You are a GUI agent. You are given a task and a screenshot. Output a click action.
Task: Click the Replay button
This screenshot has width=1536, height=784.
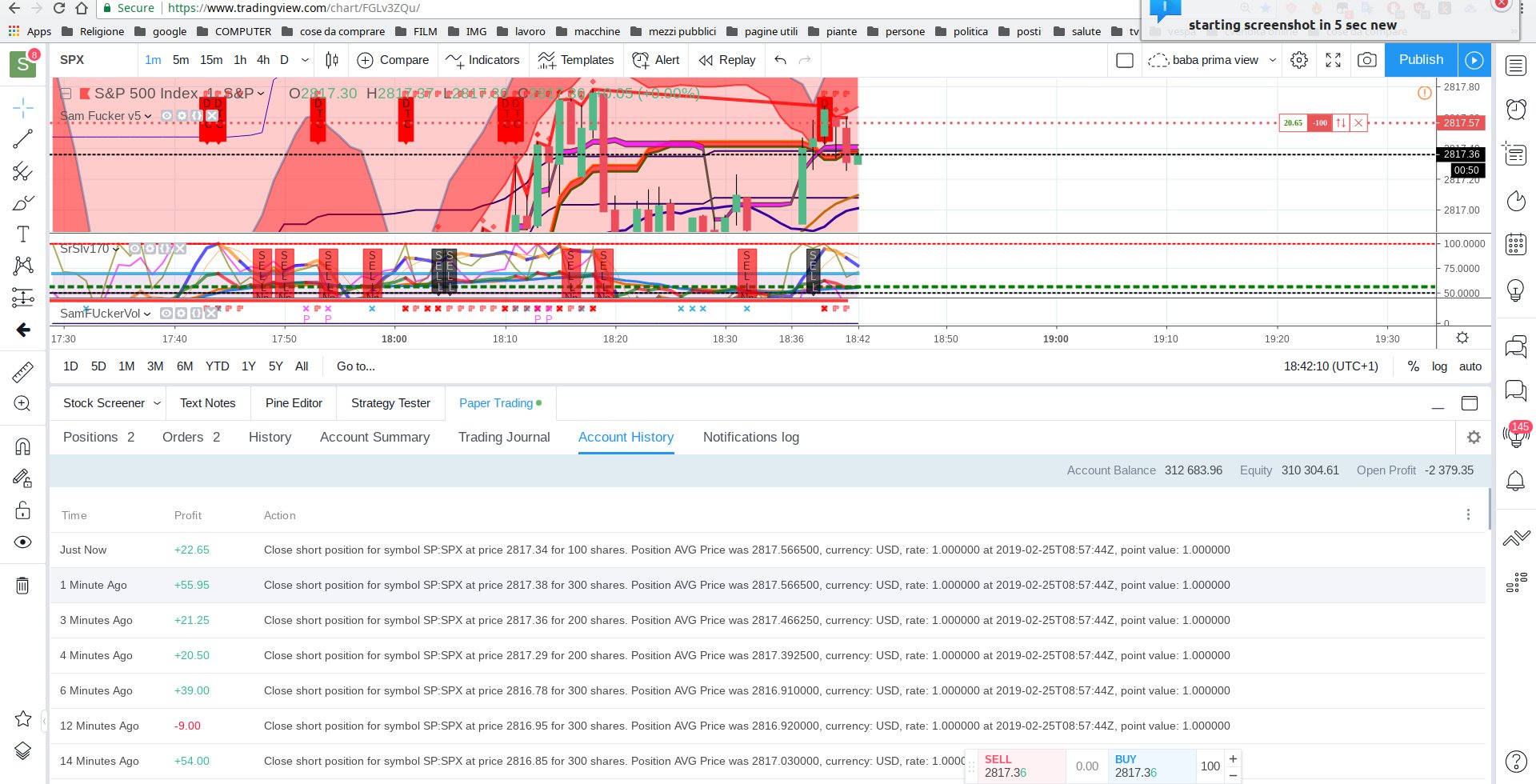tap(726, 60)
